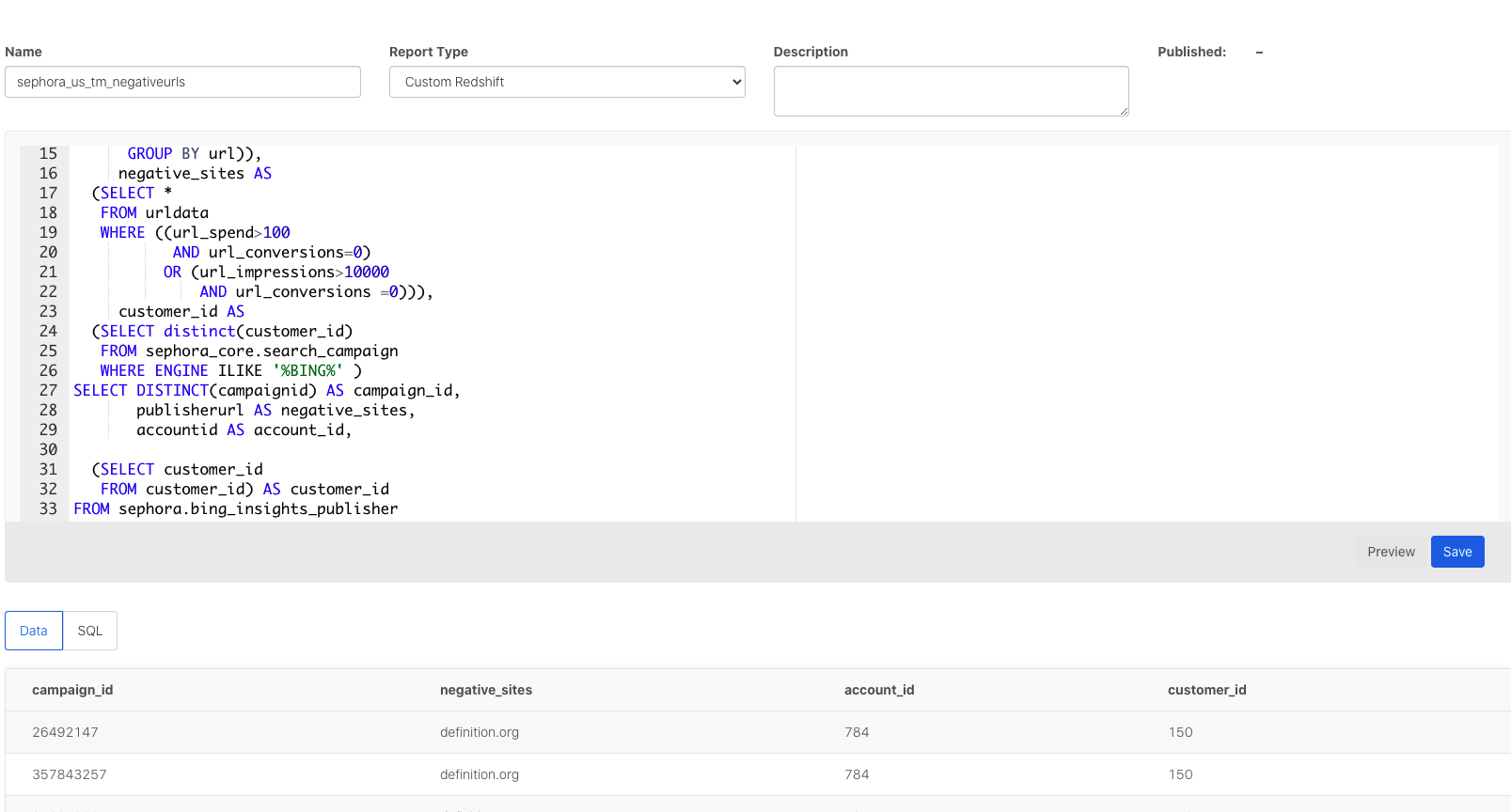Click 'publisherurl AS negative_sites' code line
This screenshot has height=812, width=1511.
coord(275,410)
